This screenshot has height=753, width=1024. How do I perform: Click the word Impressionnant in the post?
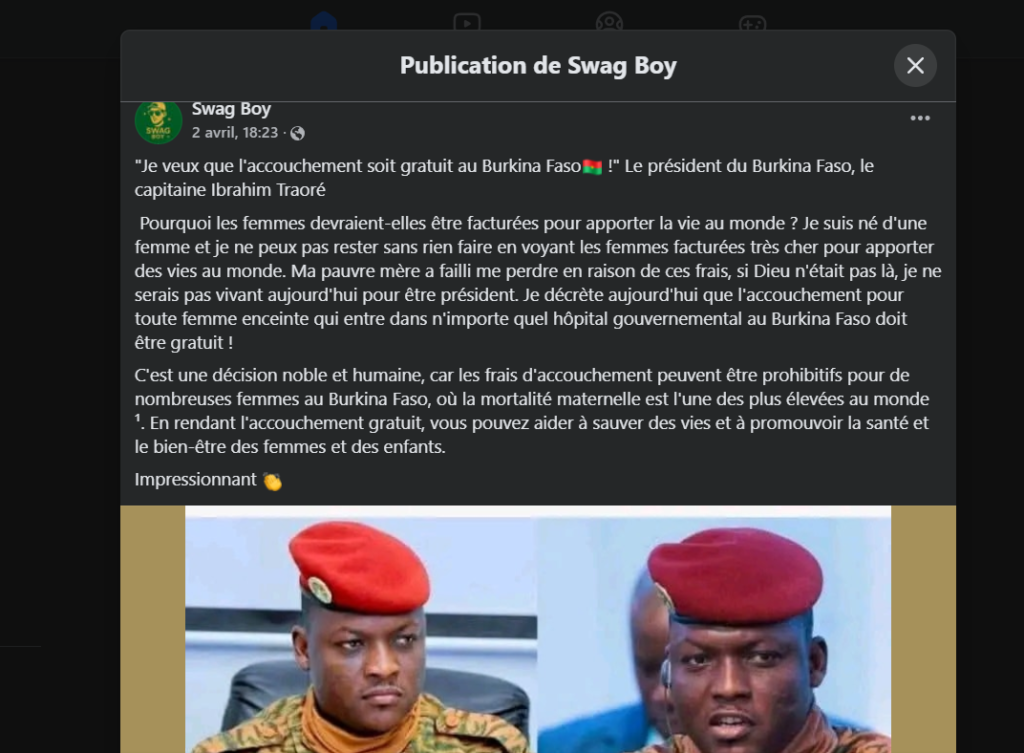tap(195, 480)
